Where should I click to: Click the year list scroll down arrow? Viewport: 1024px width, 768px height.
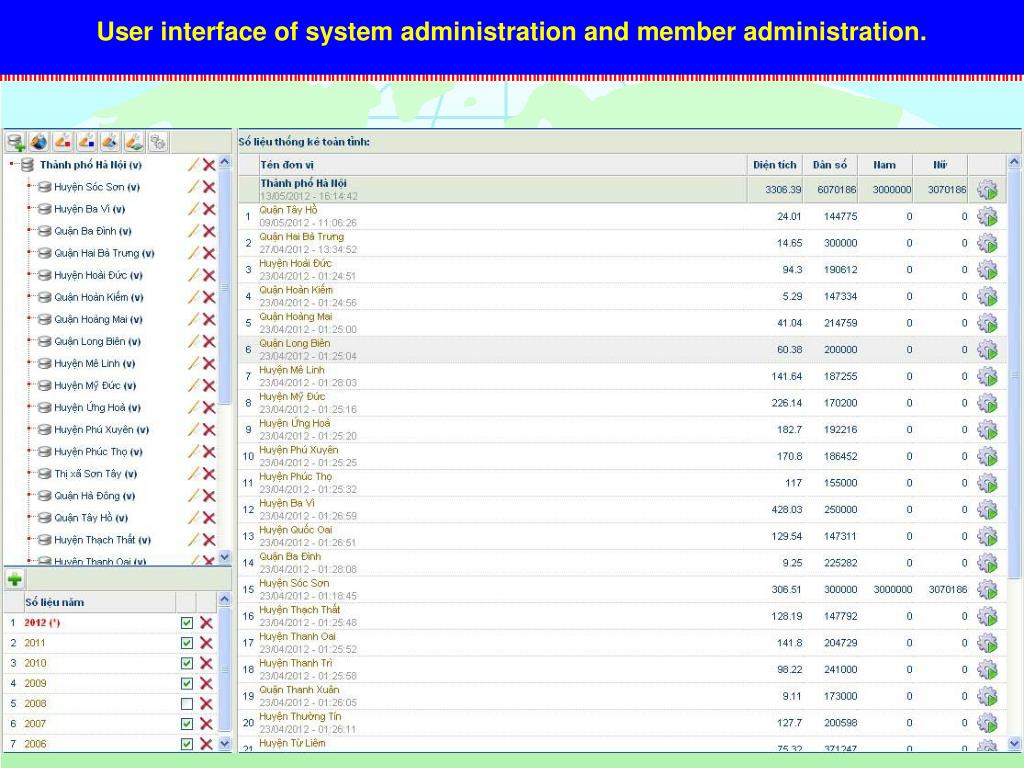pos(225,743)
